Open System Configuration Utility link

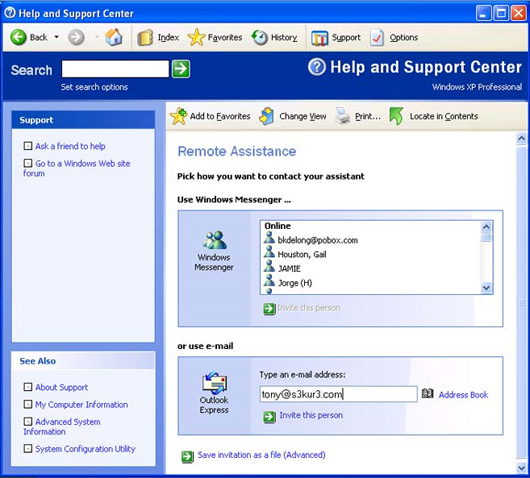coord(85,449)
